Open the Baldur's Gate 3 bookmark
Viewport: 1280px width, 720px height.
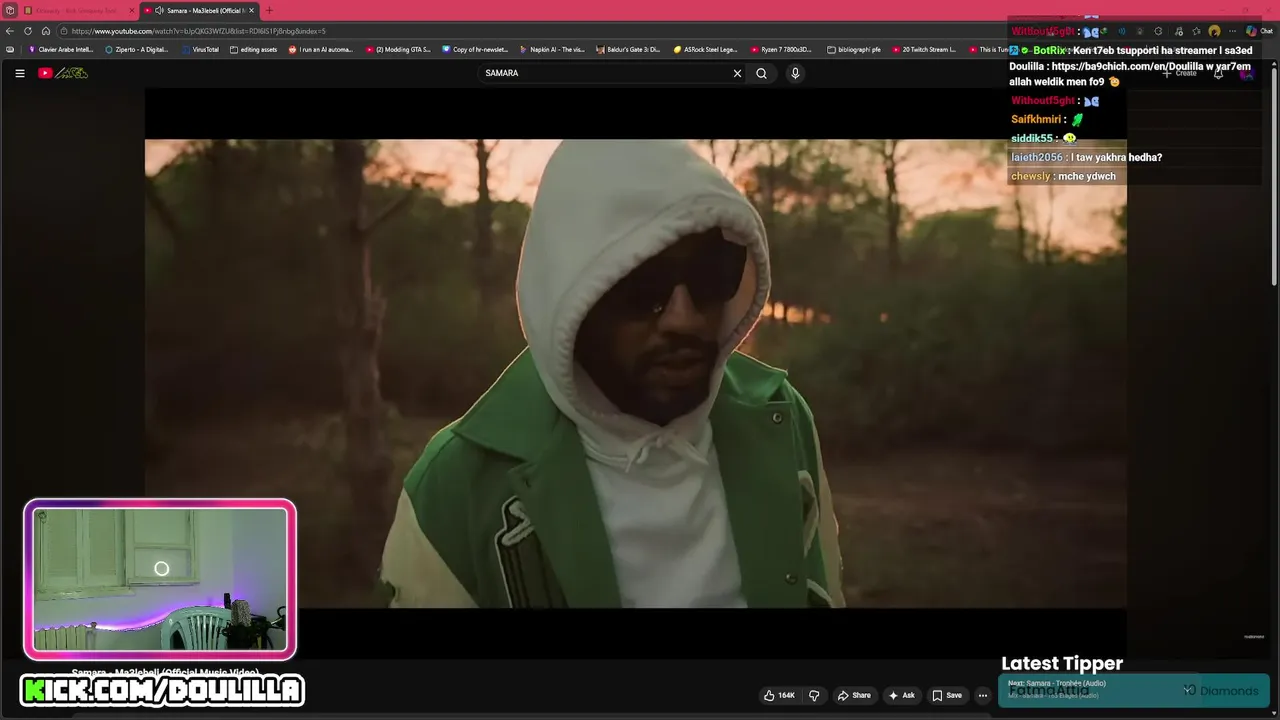628,49
